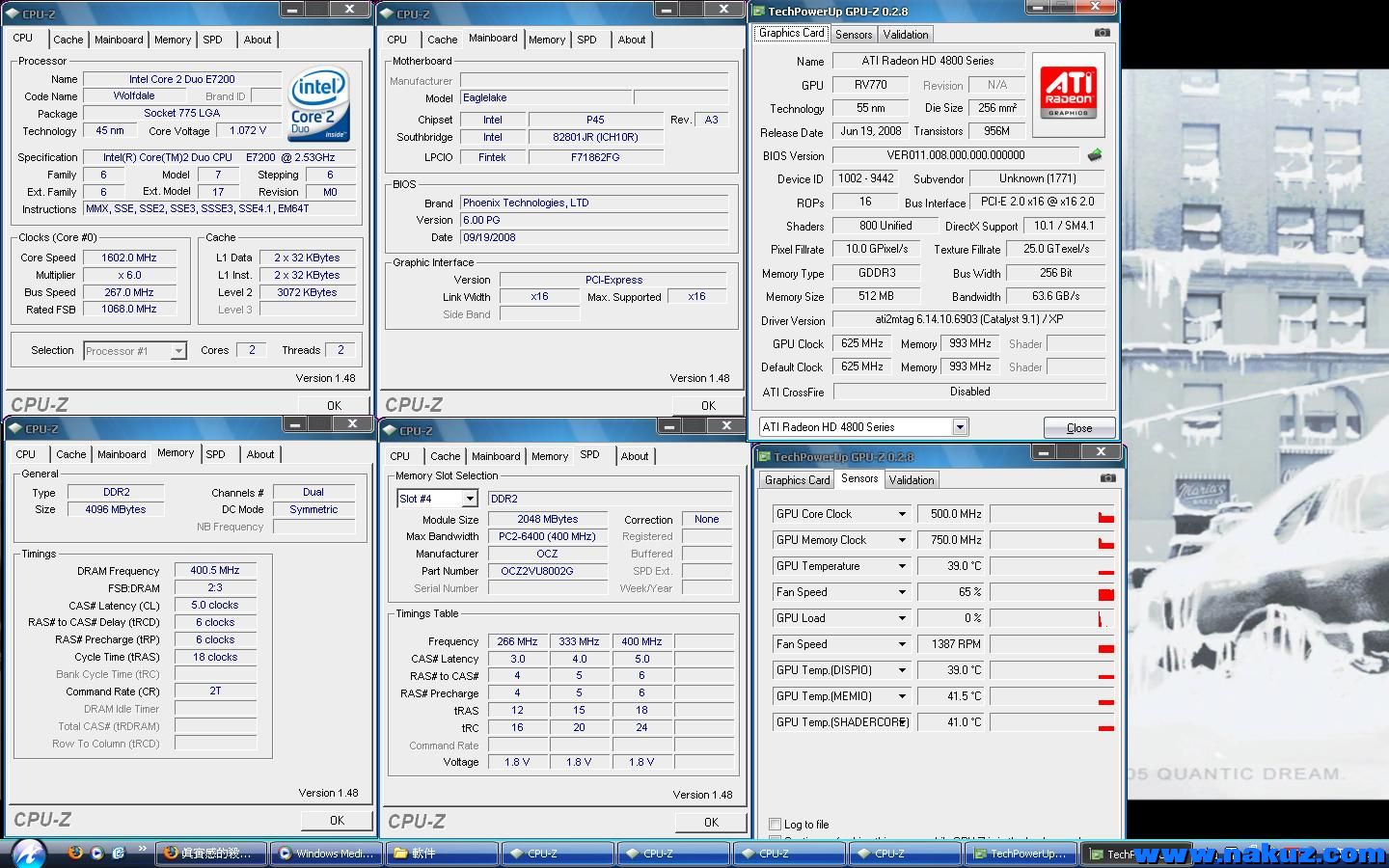Switch to the Validation tab in GPU-Z
Viewport: 1389px width, 868px height.
(x=905, y=35)
